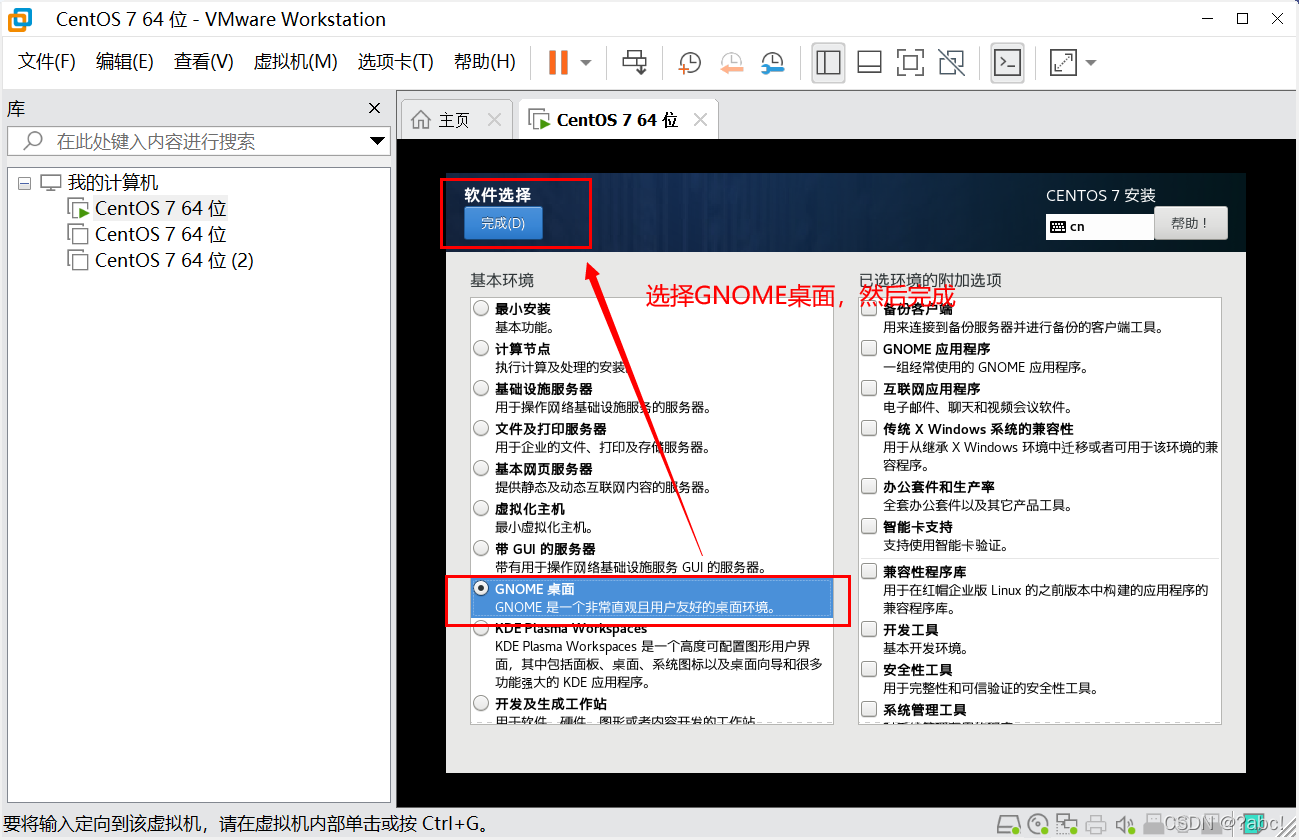The image size is (1299, 840).
Task: Click the library search input field
Action: [197, 141]
